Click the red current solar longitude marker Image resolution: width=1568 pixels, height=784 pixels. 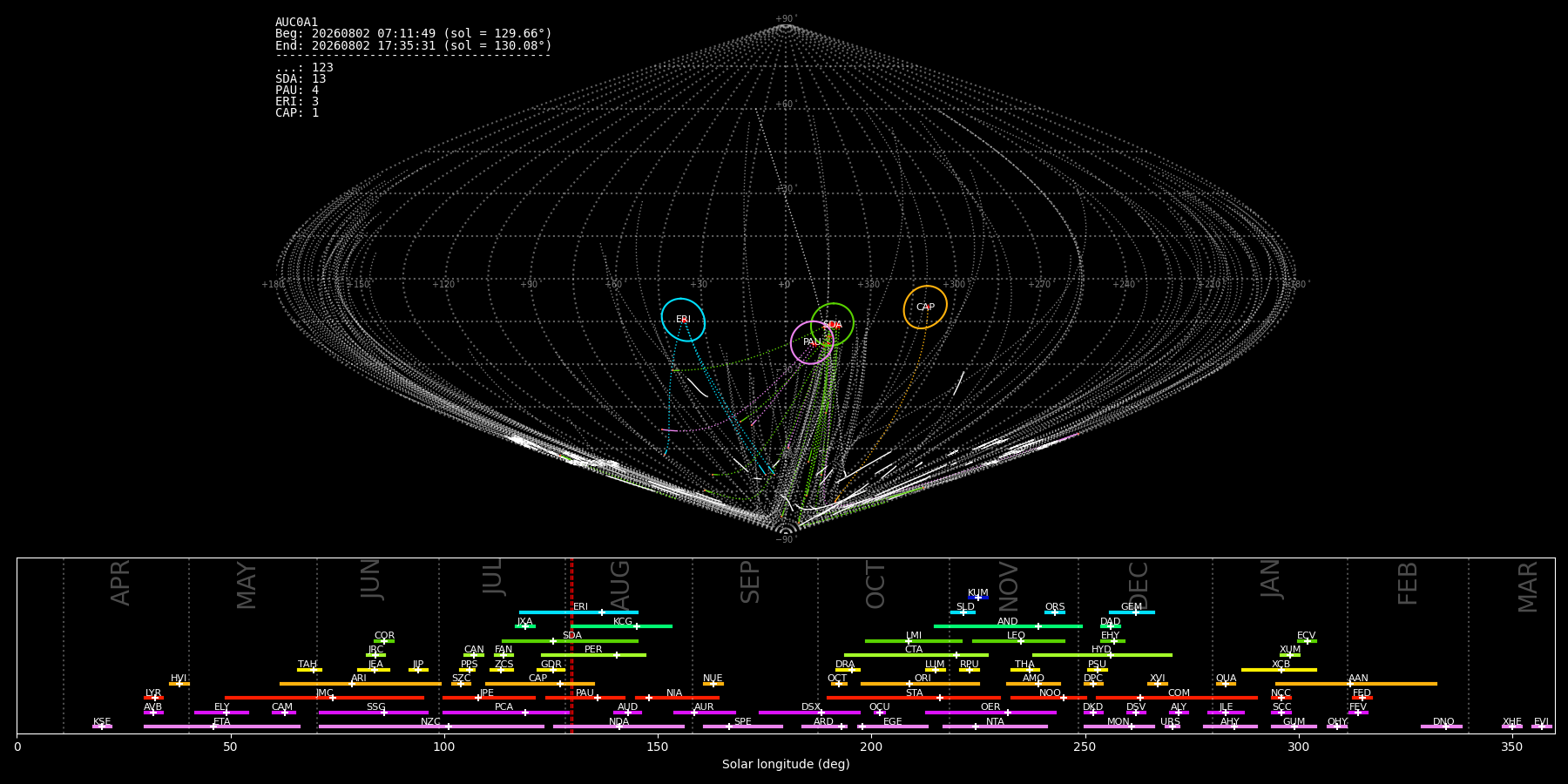click(x=571, y=645)
